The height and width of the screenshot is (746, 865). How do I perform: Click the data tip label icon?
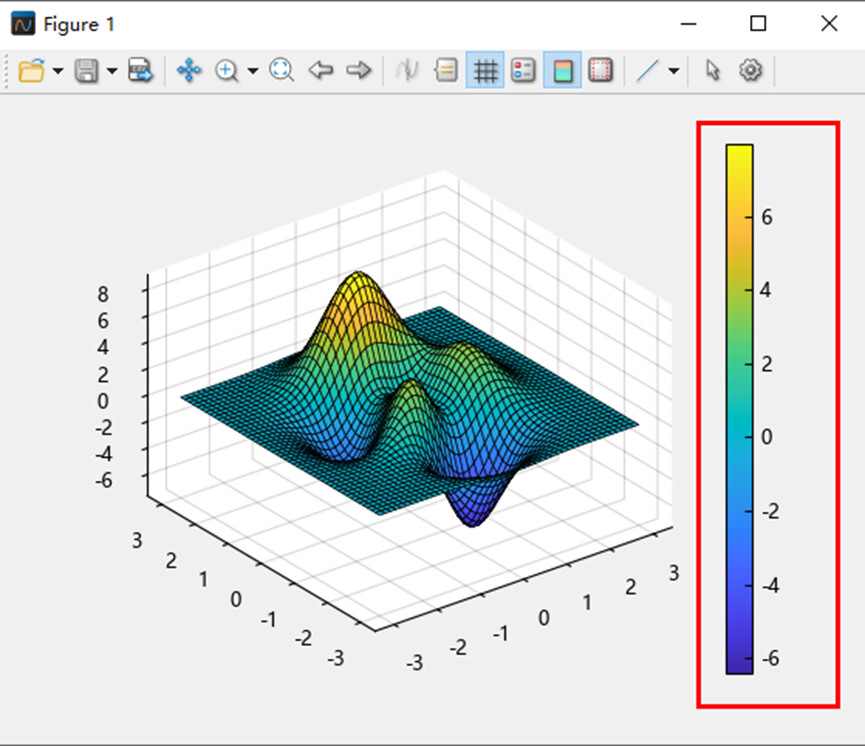pos(446,70)
